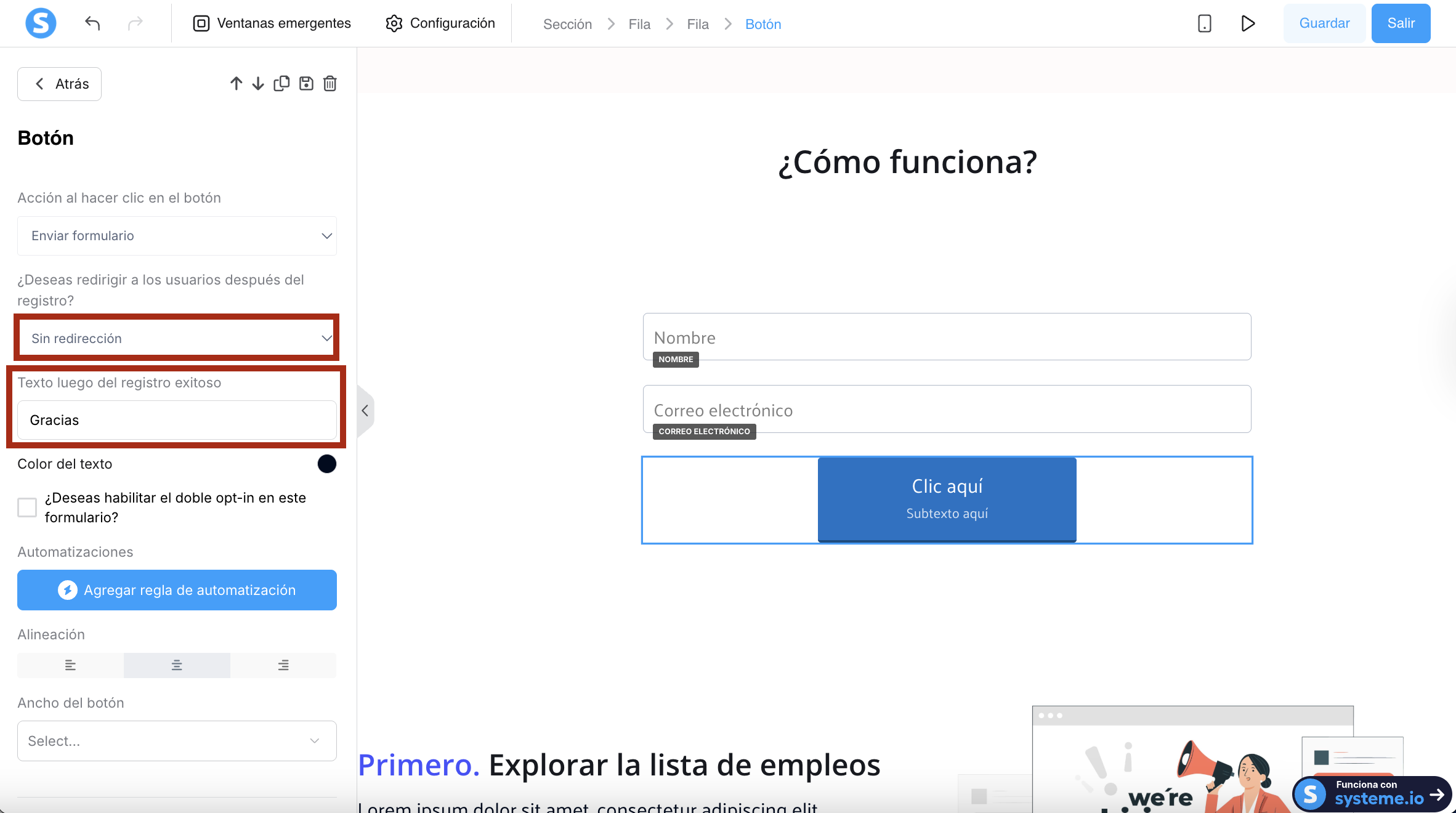The width and height of the screenshot is (1456, 813).
Task: Open the Enviar formulario dropdown
Action: pyautogui.click(x=177, y=236)
